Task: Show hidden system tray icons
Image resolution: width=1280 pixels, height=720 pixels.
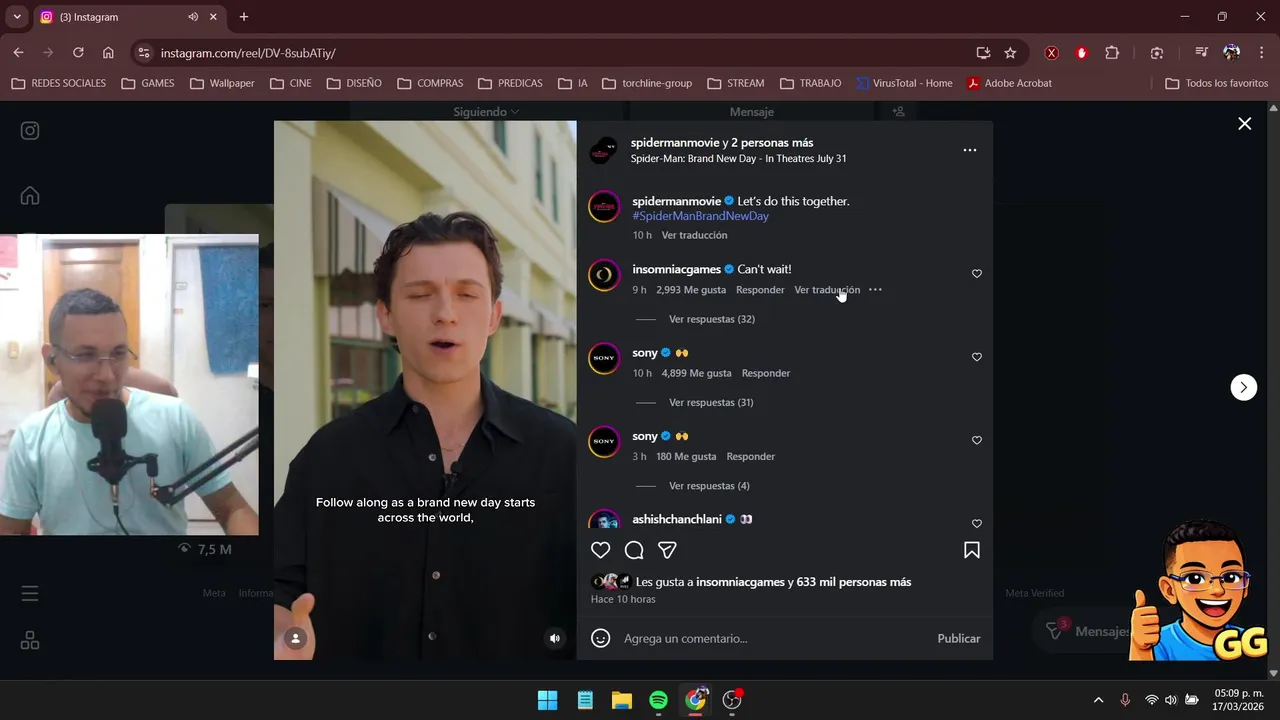Action: pos(1098,700)
